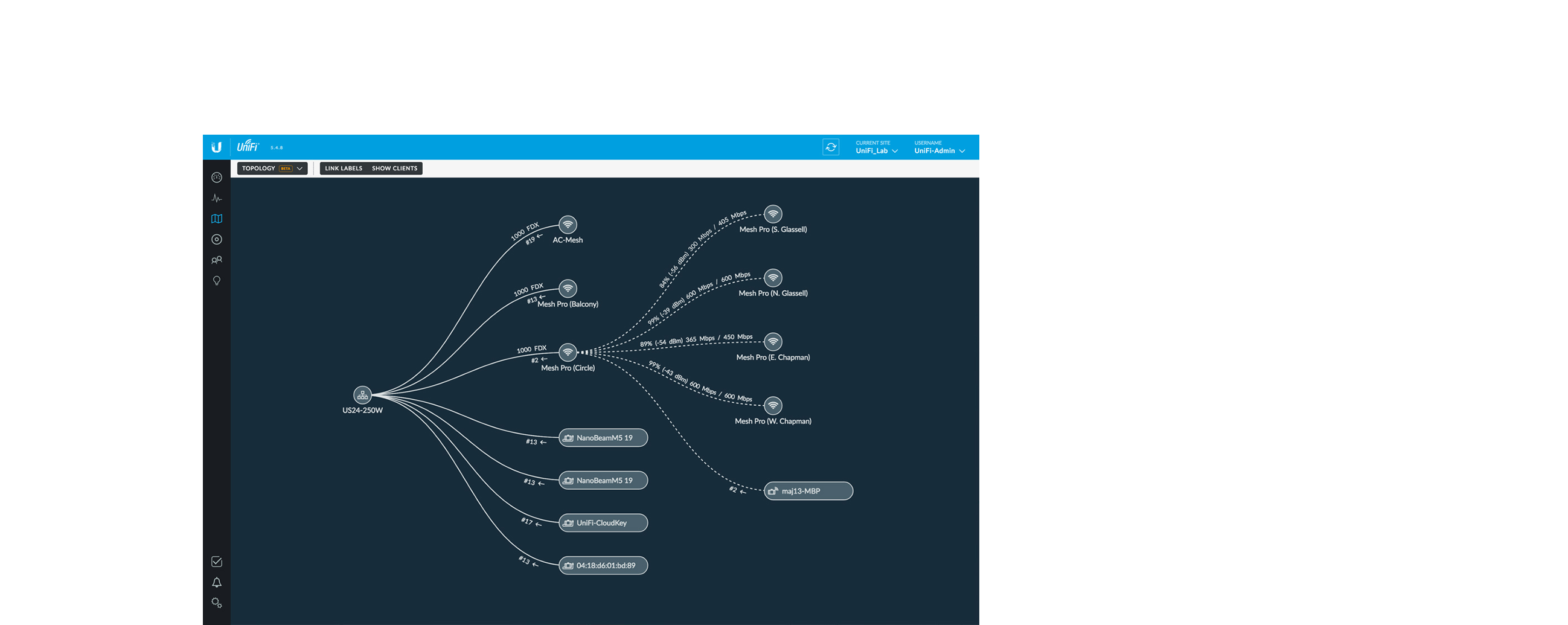Select the maj13-MBP client node

[808, 491]
